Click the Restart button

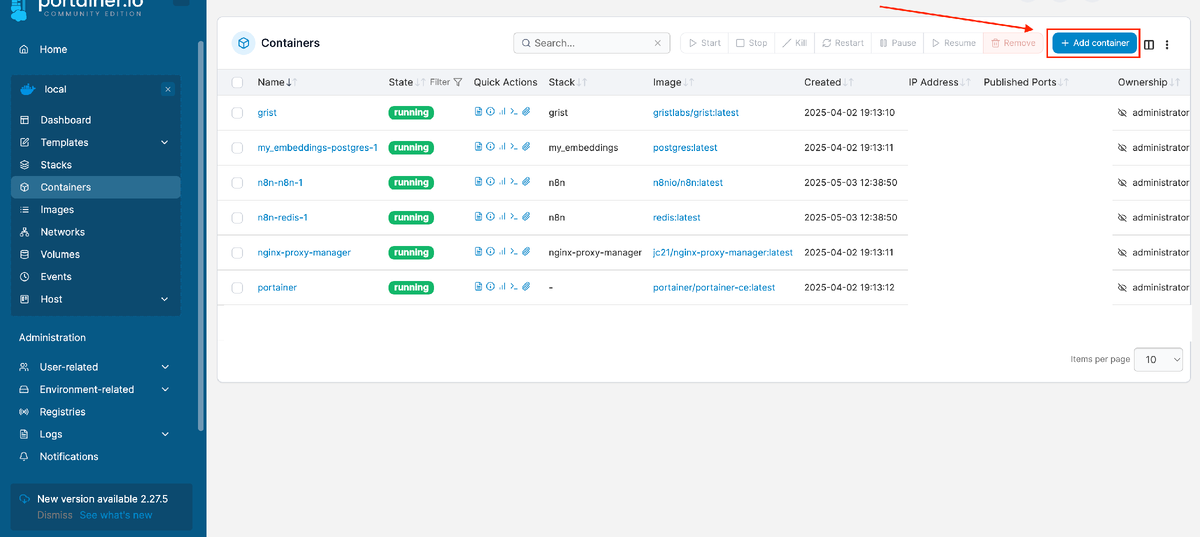click(842, 43)
